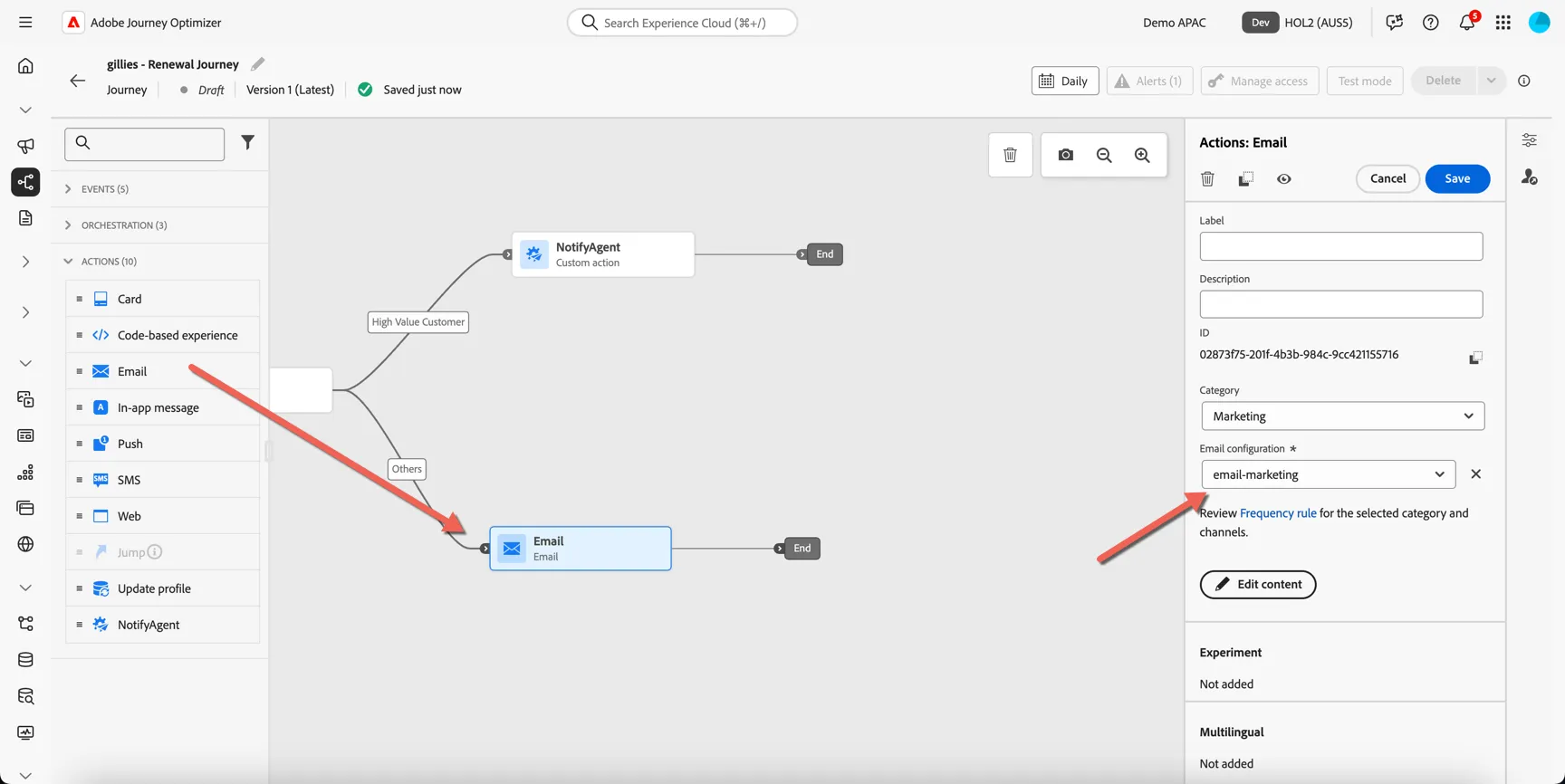1565x784 pixels.
Task: Select the Push action in palette
Action: coord(163,444)
